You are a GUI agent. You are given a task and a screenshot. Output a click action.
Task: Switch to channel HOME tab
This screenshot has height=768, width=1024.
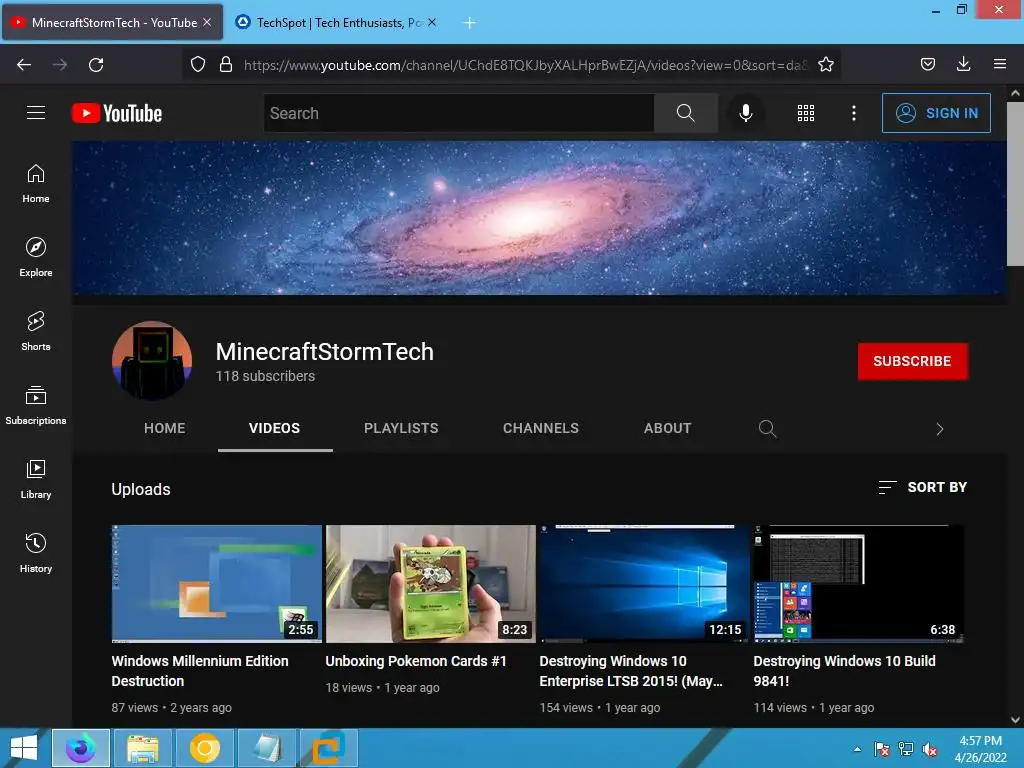165,428
